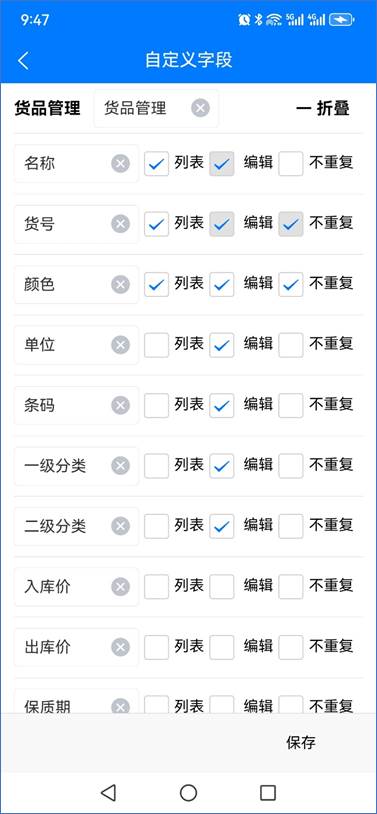
Task: Clear the 条码 field using its X icon
Action: tap(120, 405)
